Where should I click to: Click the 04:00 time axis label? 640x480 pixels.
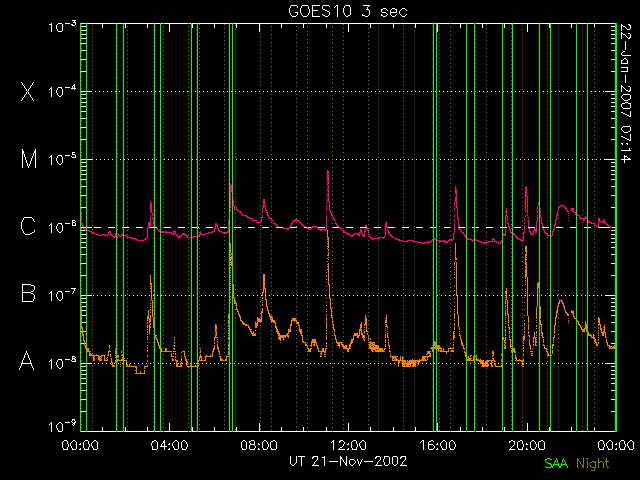point(169,445)
